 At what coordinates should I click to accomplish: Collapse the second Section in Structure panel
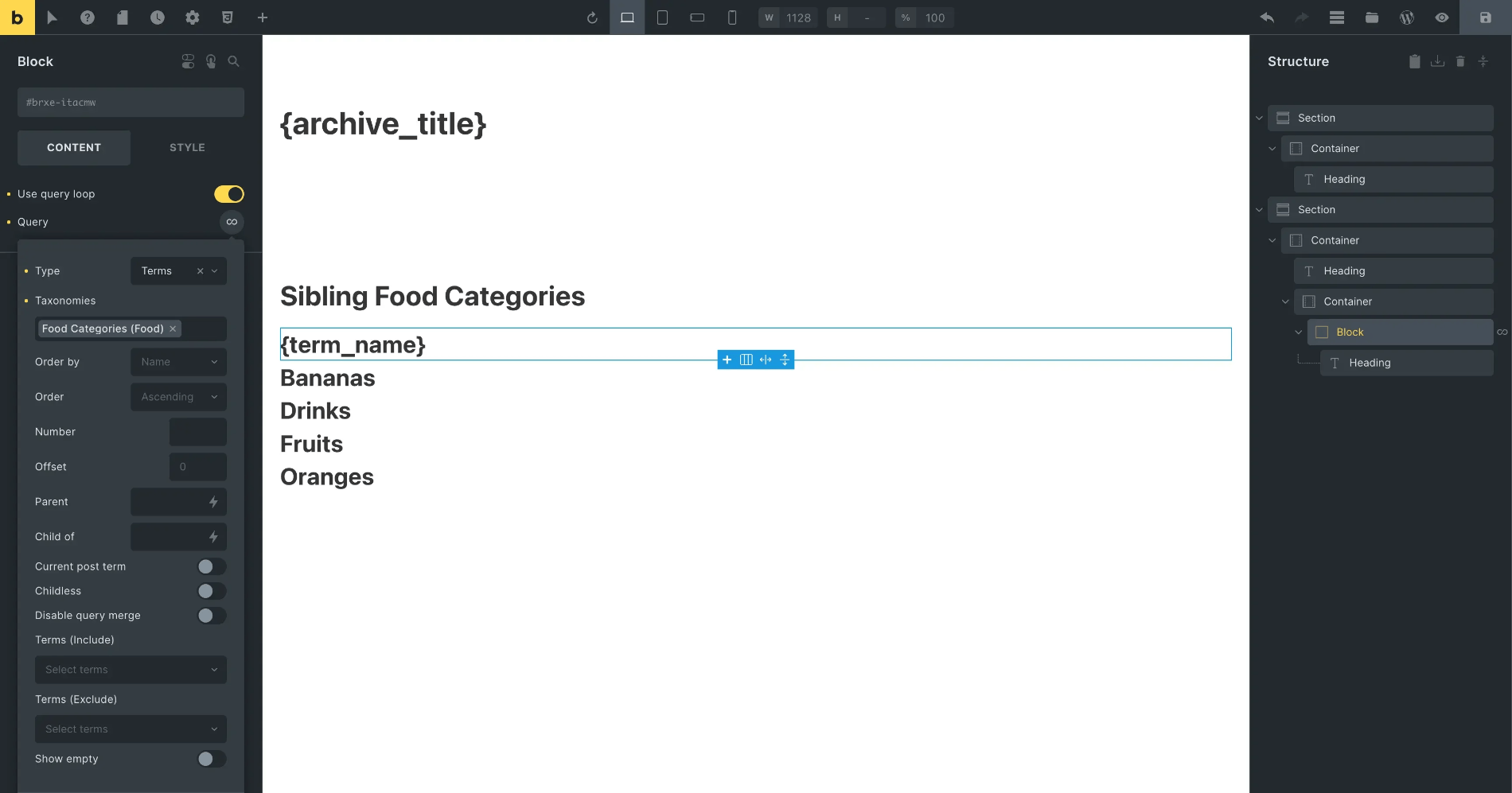(x=1258, y=209)
